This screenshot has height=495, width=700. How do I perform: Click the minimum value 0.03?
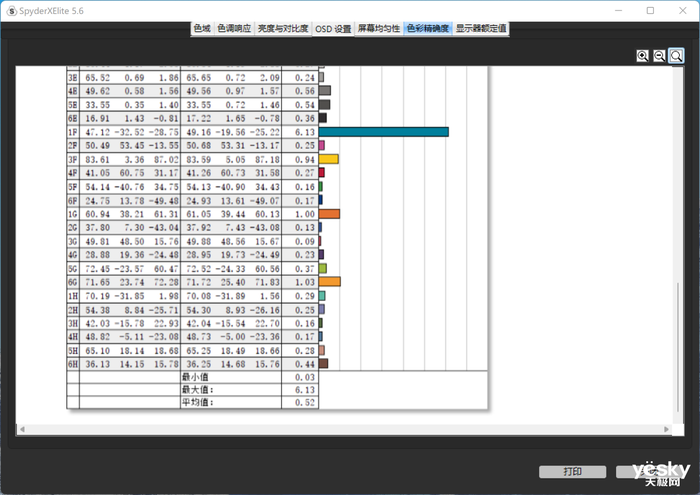[x=305, y=378]
